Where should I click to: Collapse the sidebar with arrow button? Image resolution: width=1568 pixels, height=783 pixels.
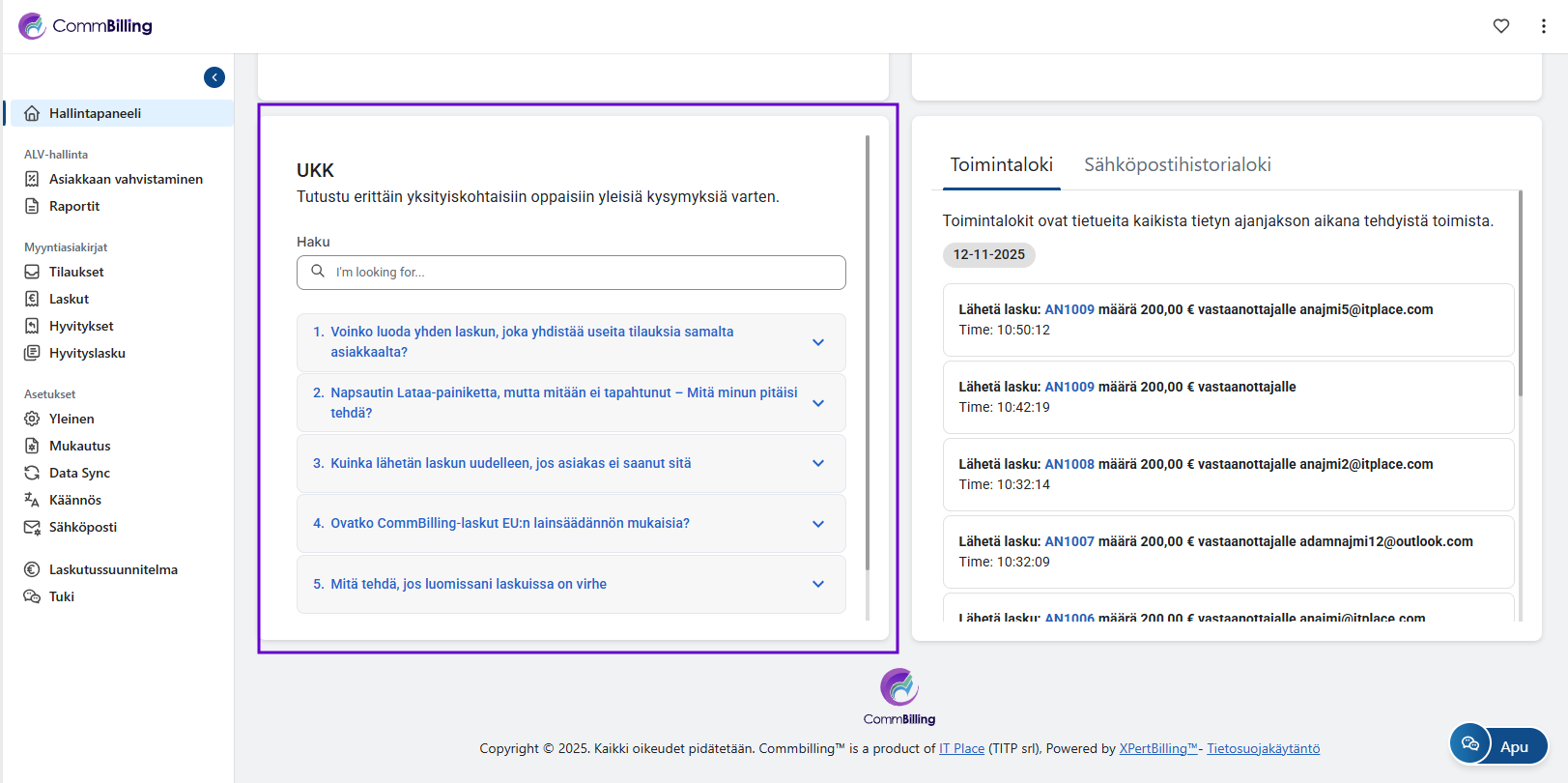(214, 77)
